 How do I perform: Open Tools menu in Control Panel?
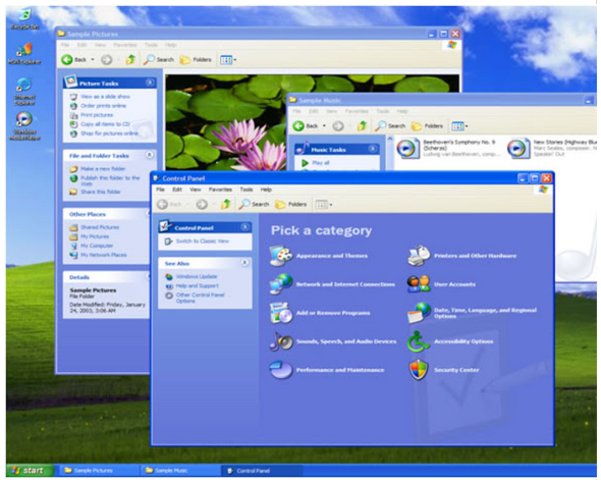pyautogui.click(x=246, y=189)
